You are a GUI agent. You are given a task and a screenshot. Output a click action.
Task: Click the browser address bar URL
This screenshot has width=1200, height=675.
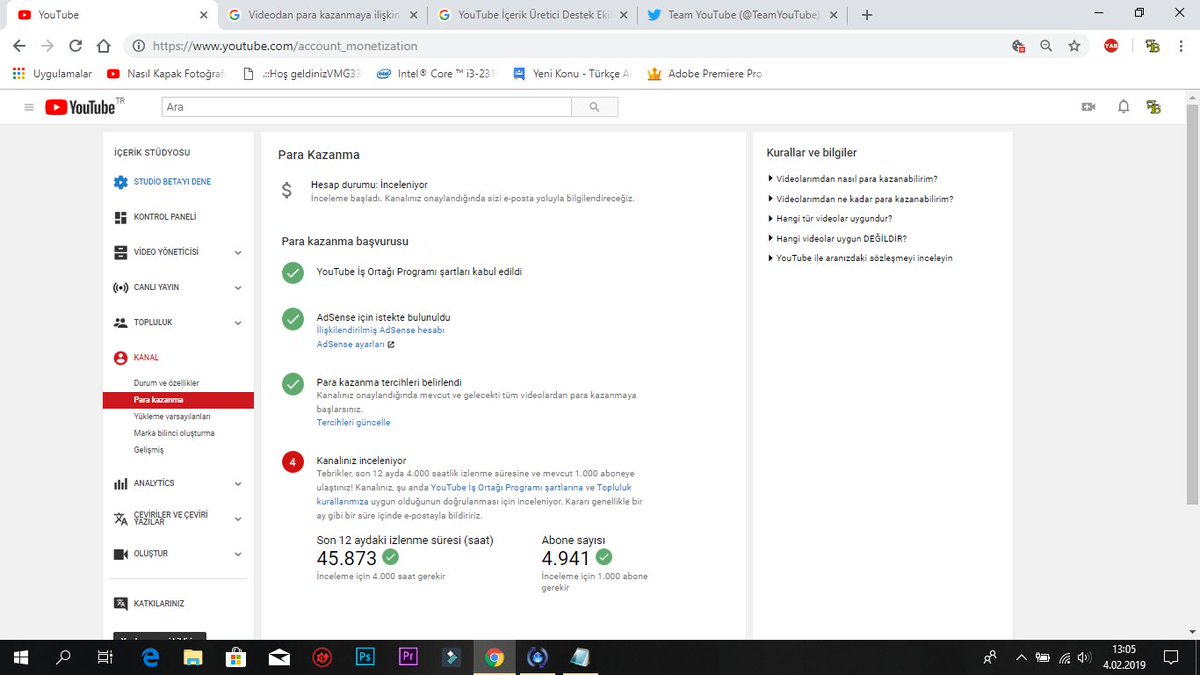[285, 46]
